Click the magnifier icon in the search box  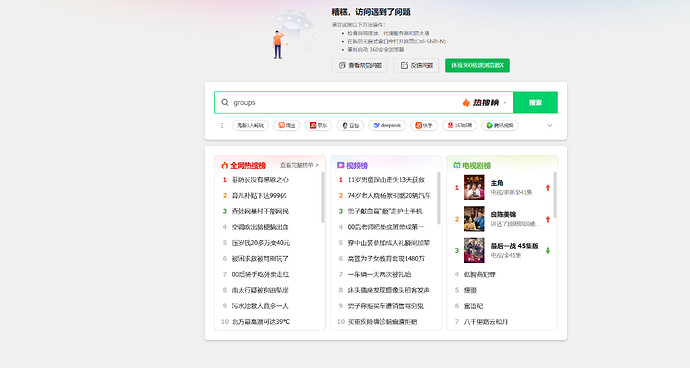pyautogui.click(x=225, y=103)
